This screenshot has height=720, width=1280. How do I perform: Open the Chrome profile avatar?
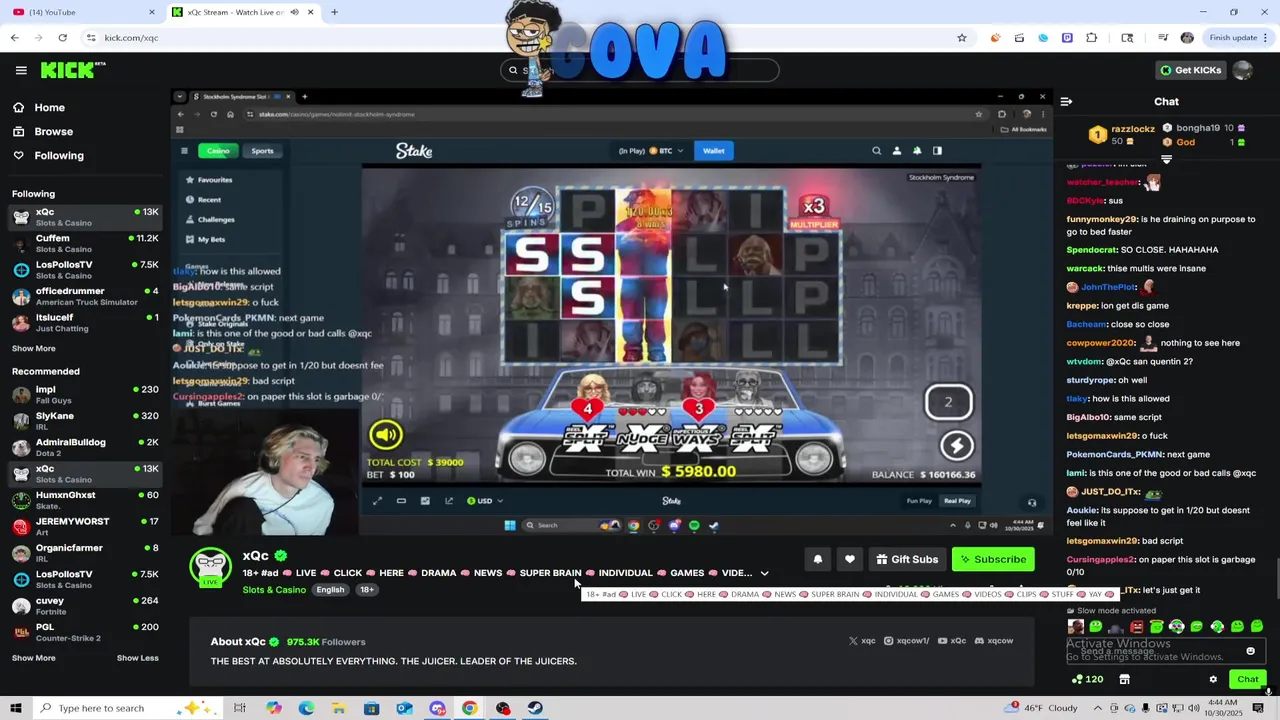[x=1187, y=38]
